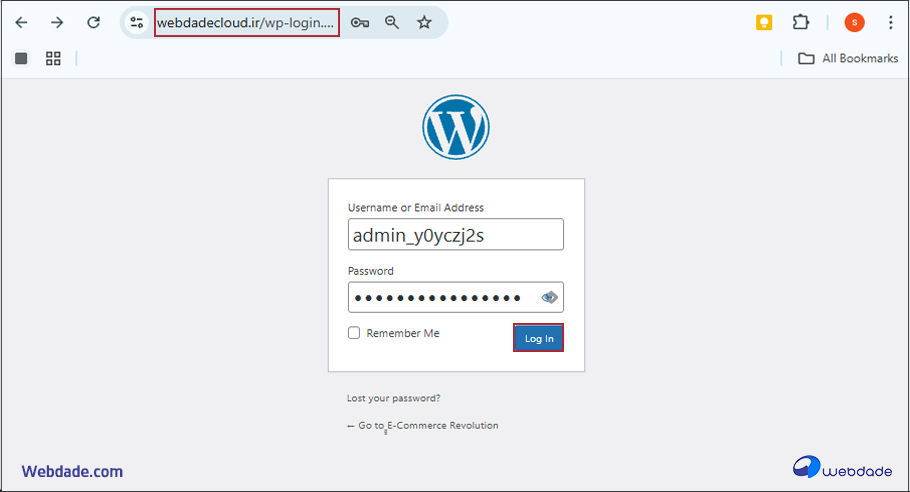Click the WordPress logo
Screen dimensions: 910x492
pyautogui.click(x=455, y=127)
